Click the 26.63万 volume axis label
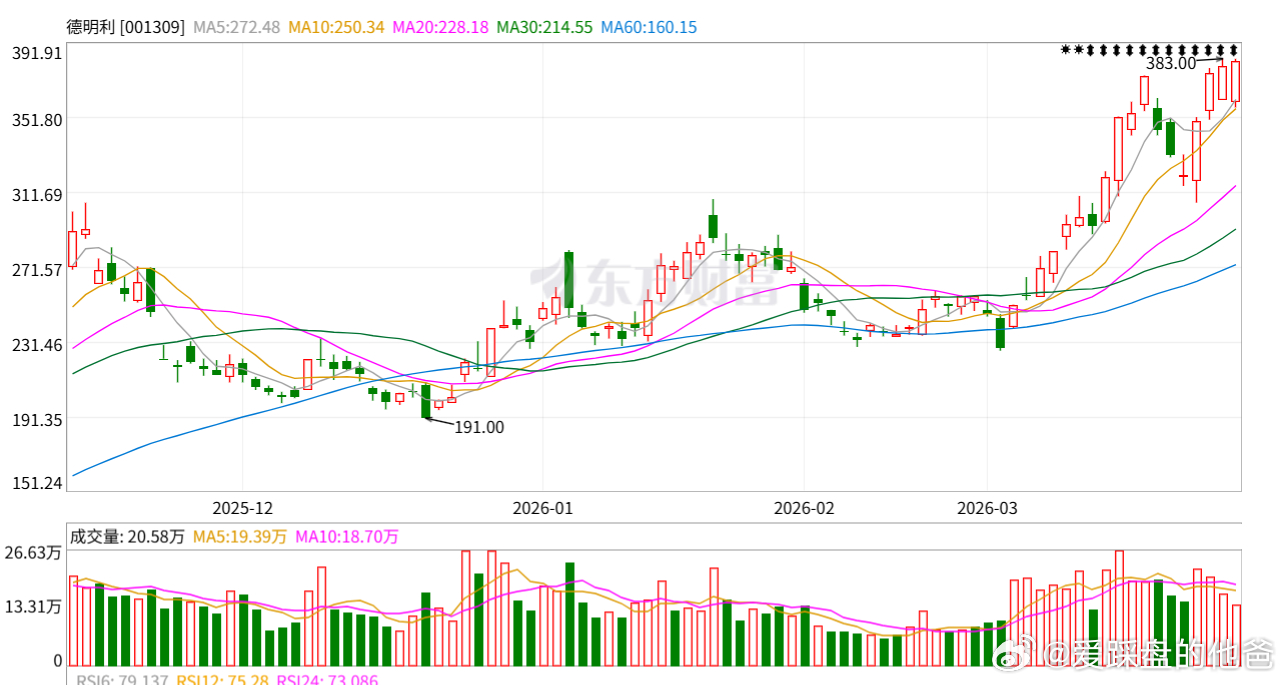 coord(34,553)
